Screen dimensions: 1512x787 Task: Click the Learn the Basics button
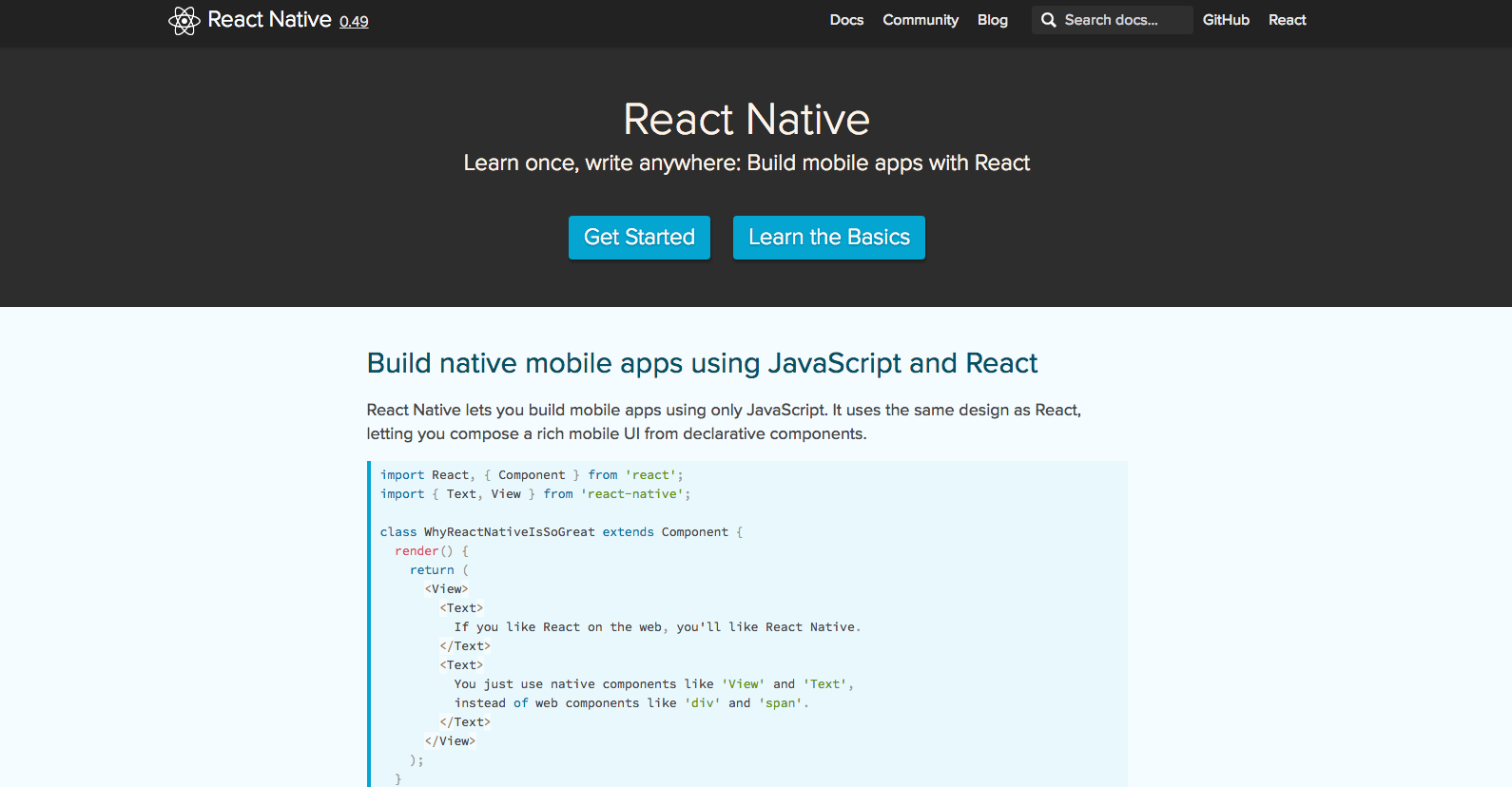click(x=829, y=238)
